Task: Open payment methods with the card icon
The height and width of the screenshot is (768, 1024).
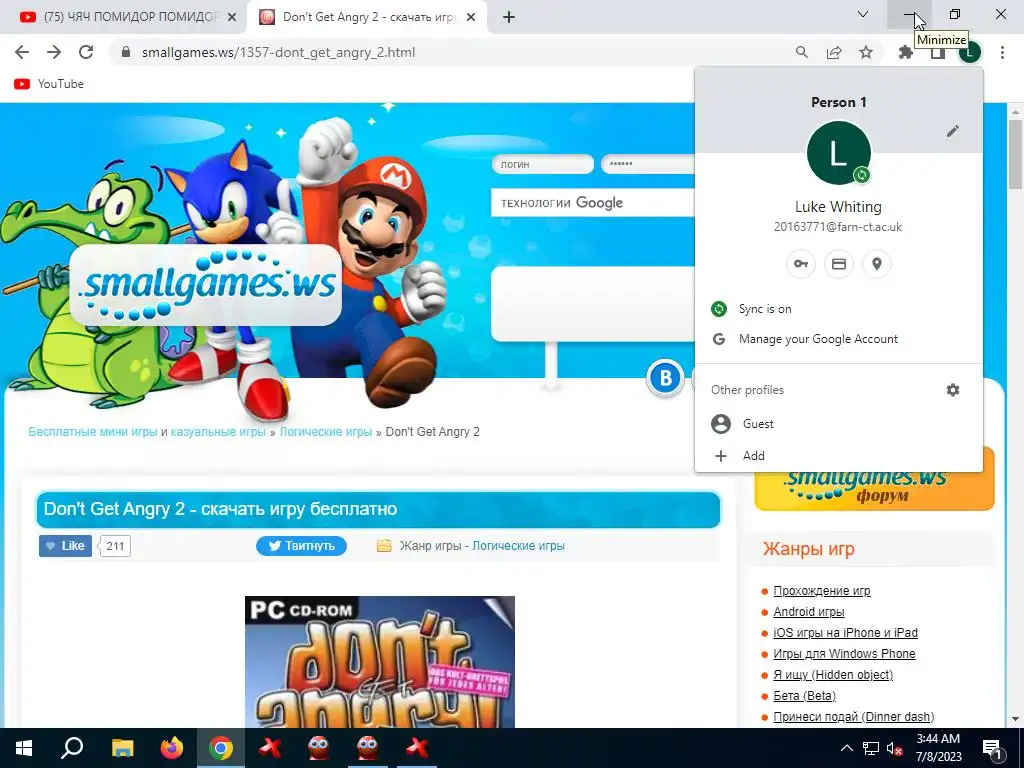Action: click(839, 264)
